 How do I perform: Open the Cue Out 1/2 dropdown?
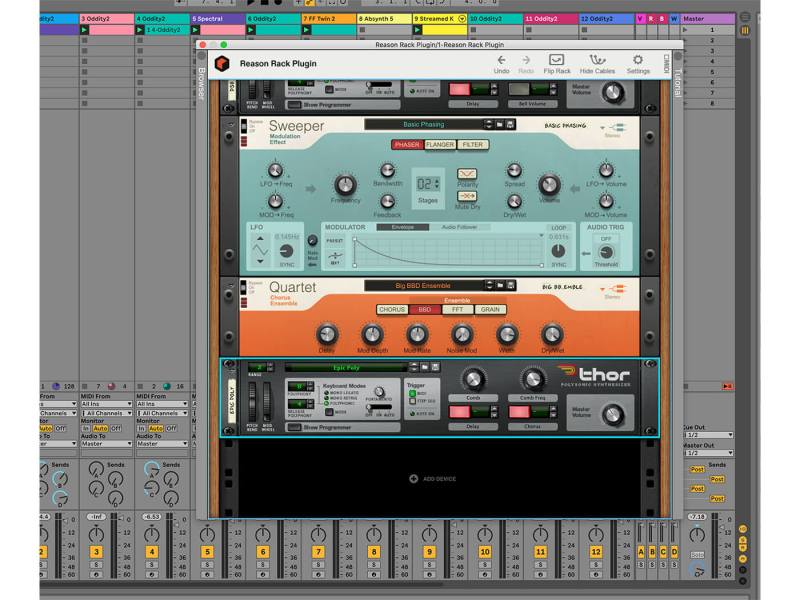point(708,435)
